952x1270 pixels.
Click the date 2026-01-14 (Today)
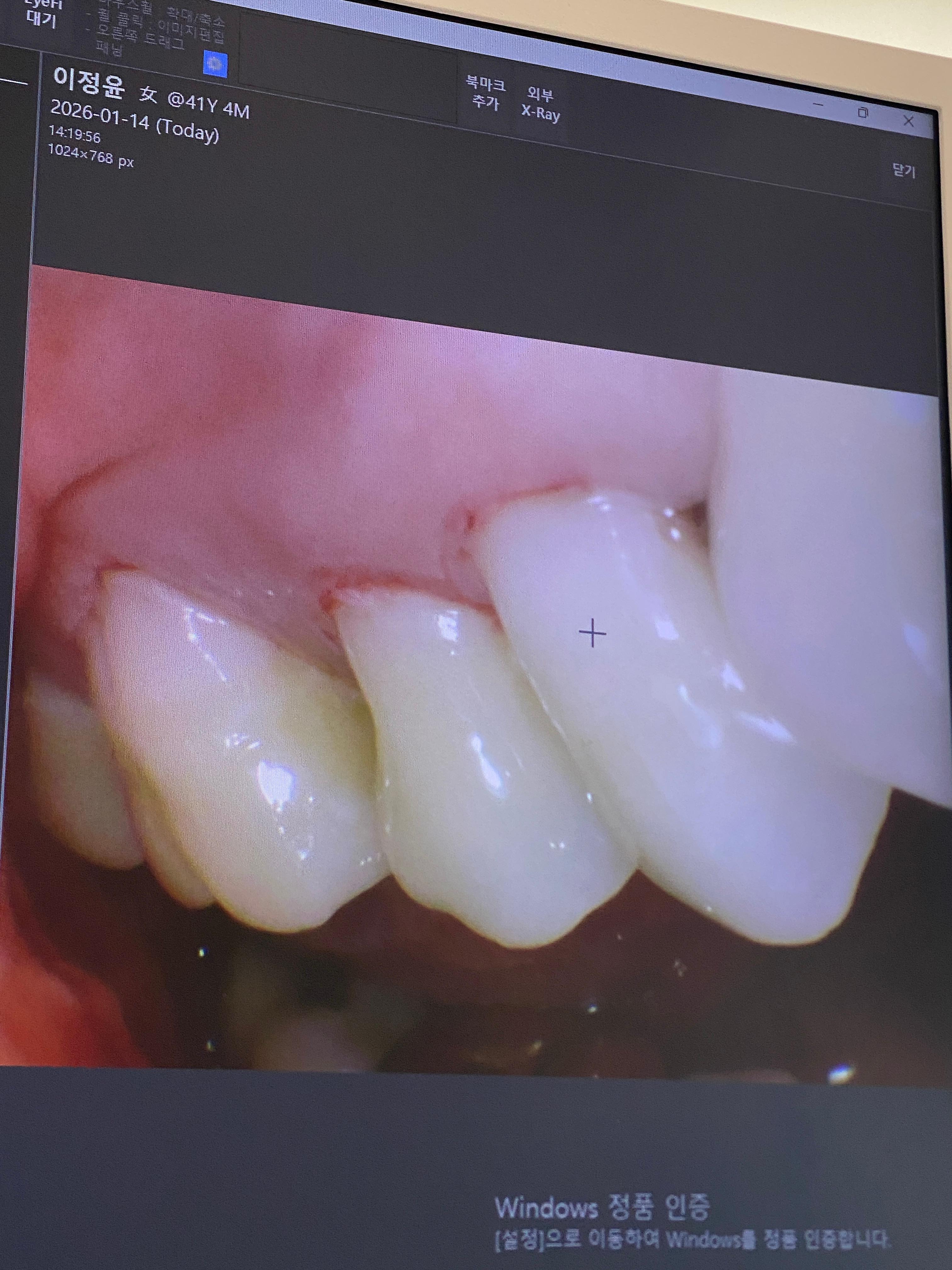point(134,121)
